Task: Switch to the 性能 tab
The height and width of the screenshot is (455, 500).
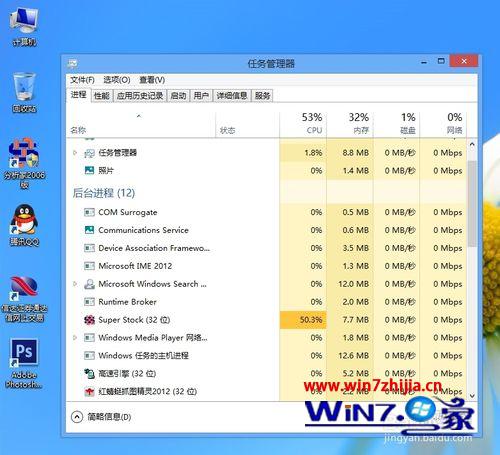Action: [102, 96]
